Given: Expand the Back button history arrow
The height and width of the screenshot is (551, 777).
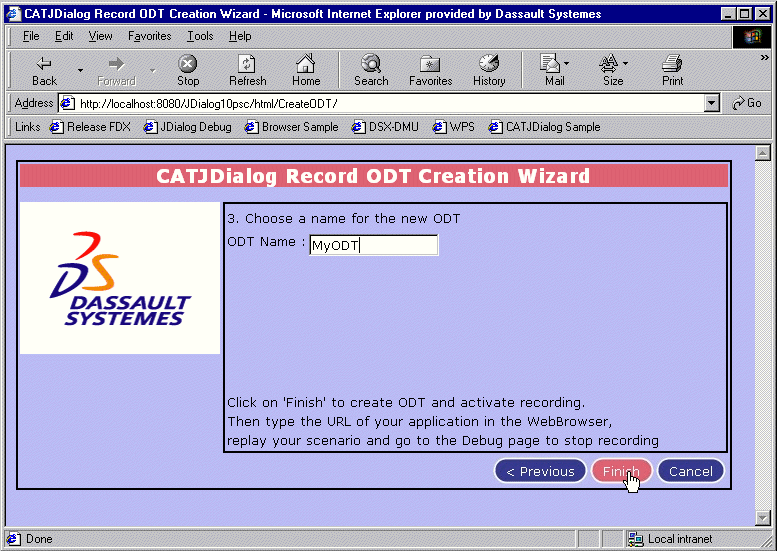Looking at the screenshot, I should (x=80, y=71).
